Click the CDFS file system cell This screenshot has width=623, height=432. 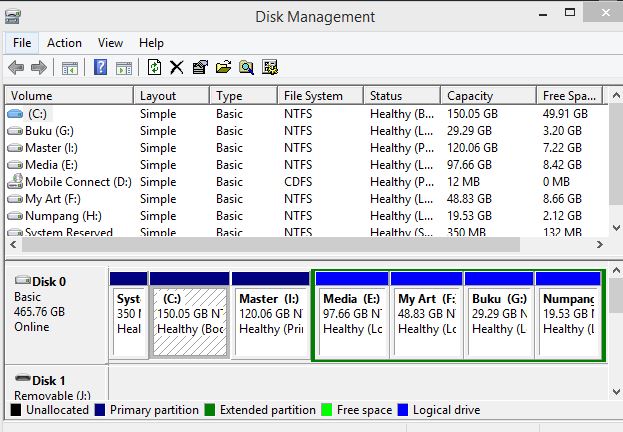[298, 182]
